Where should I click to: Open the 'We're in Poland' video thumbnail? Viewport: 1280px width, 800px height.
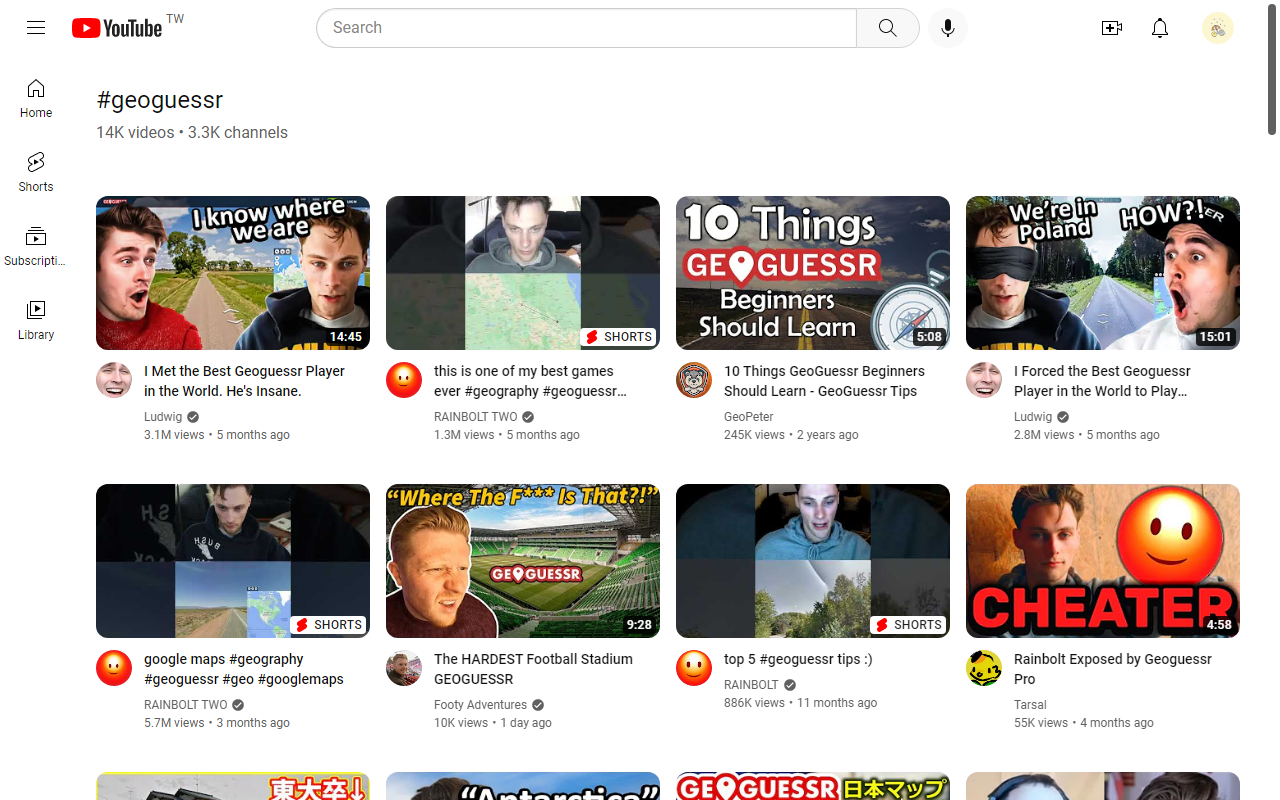(1103, 273)
